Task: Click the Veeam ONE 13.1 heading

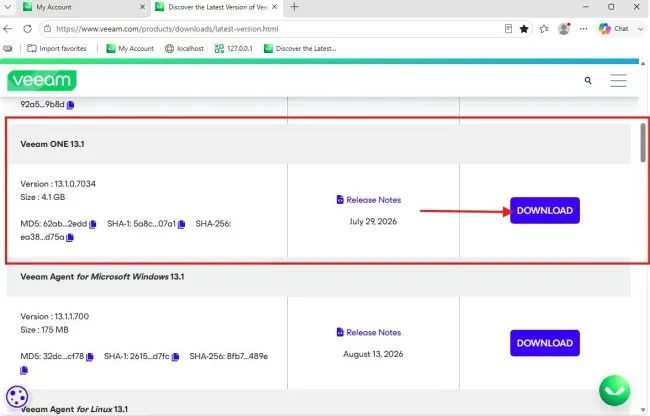Action: tap(53, 144)
